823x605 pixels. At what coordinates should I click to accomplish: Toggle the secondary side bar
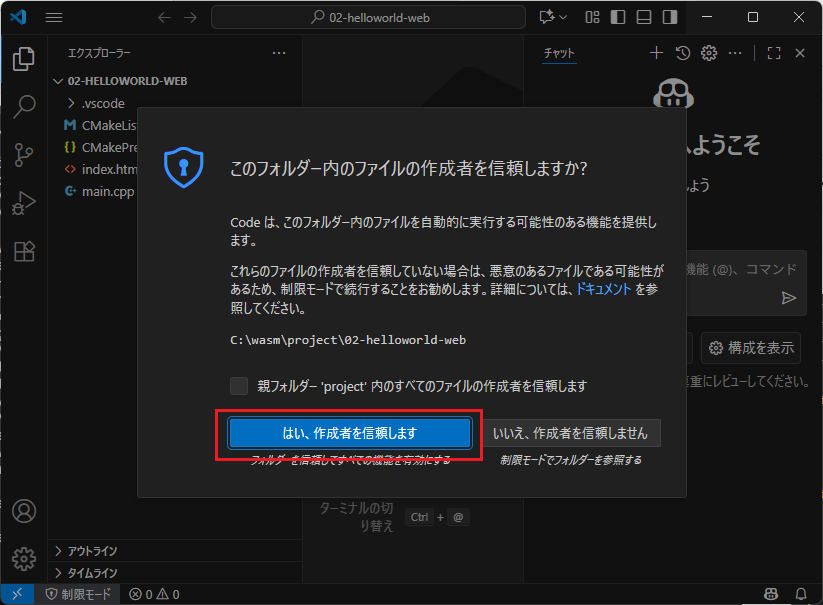coord(670,17)
